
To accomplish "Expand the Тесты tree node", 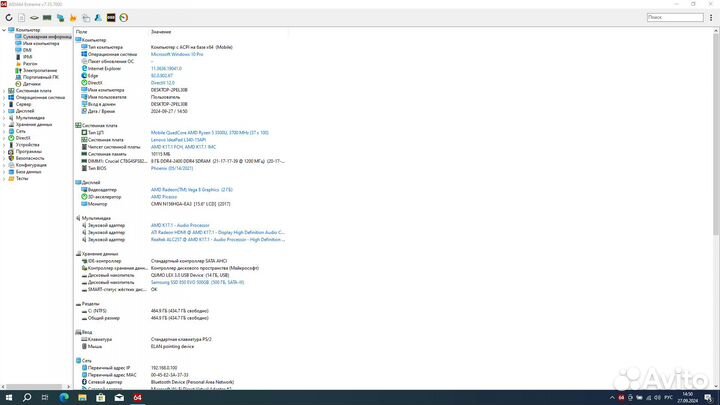I will (x=4, y=179).
